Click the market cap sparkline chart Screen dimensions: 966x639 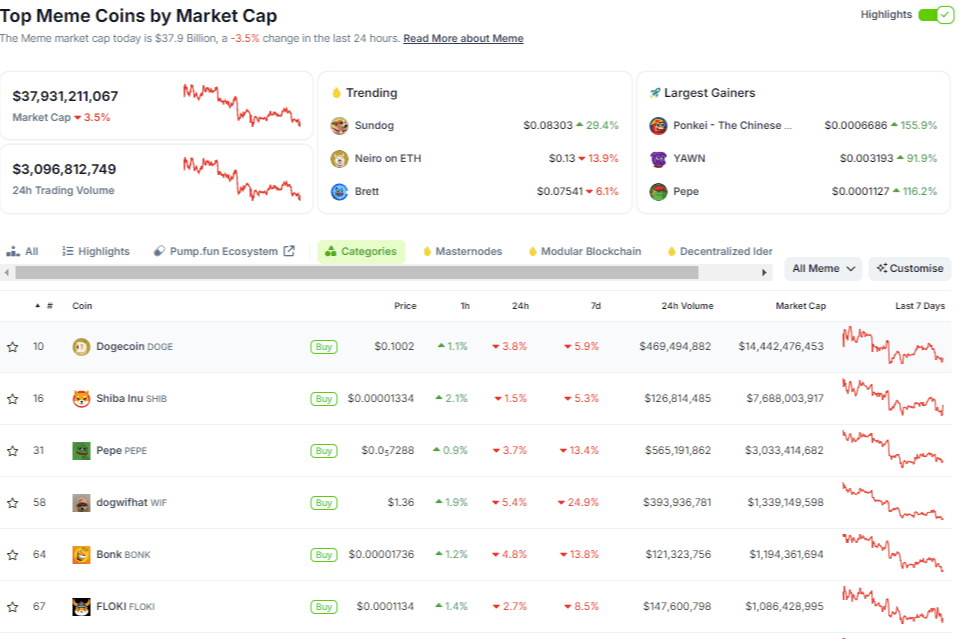pyautogui.click(x=242, y=105)
